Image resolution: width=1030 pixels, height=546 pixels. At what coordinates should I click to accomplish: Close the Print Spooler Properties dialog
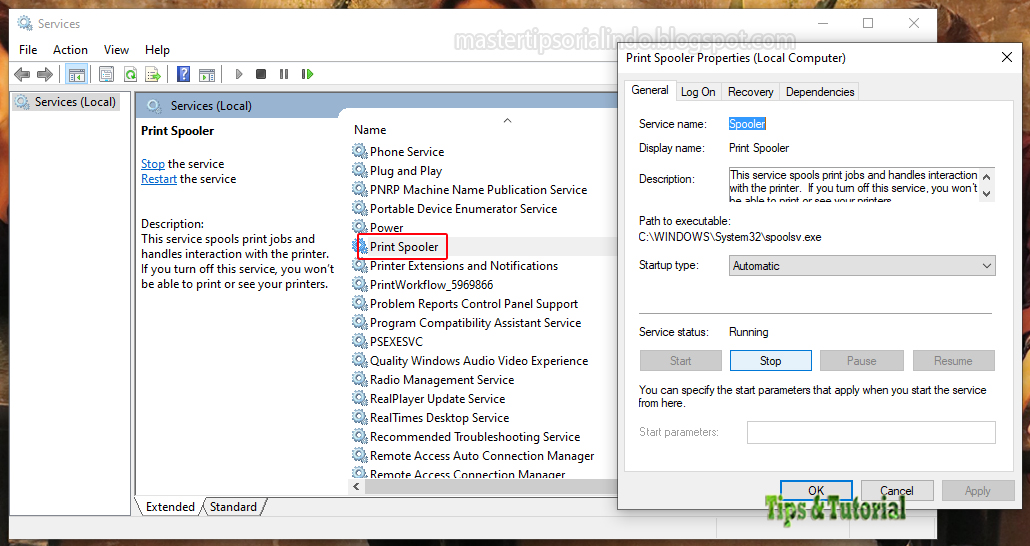[x=1006, y=57]
